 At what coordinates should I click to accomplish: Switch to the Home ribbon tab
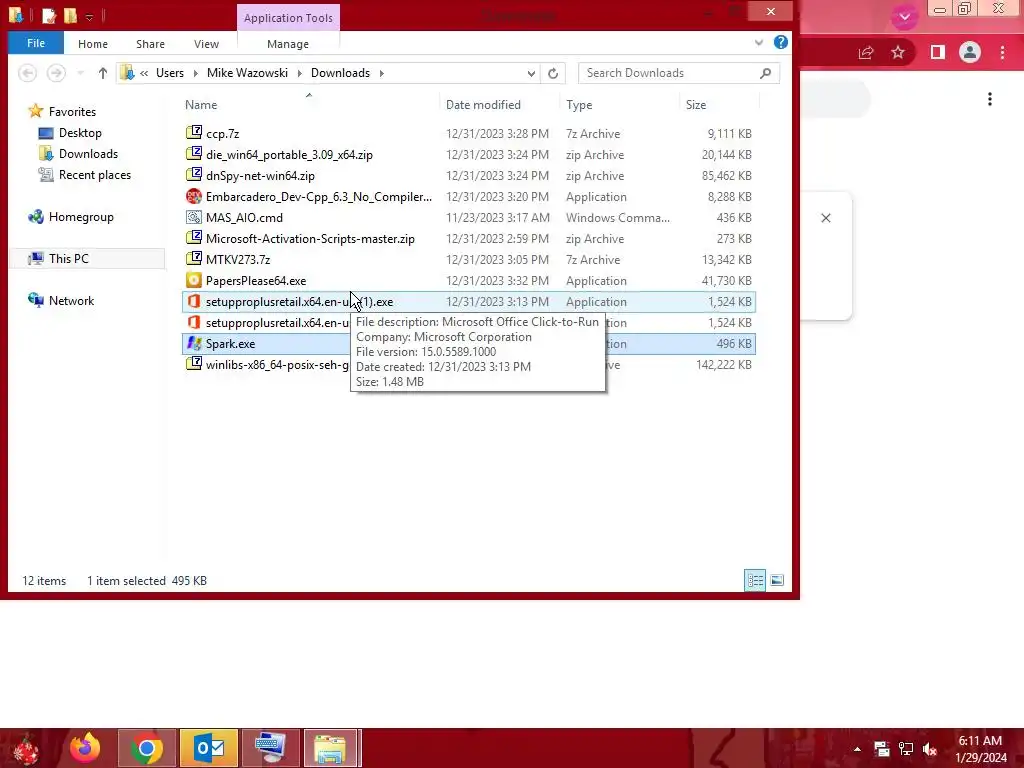pos(93,44)
